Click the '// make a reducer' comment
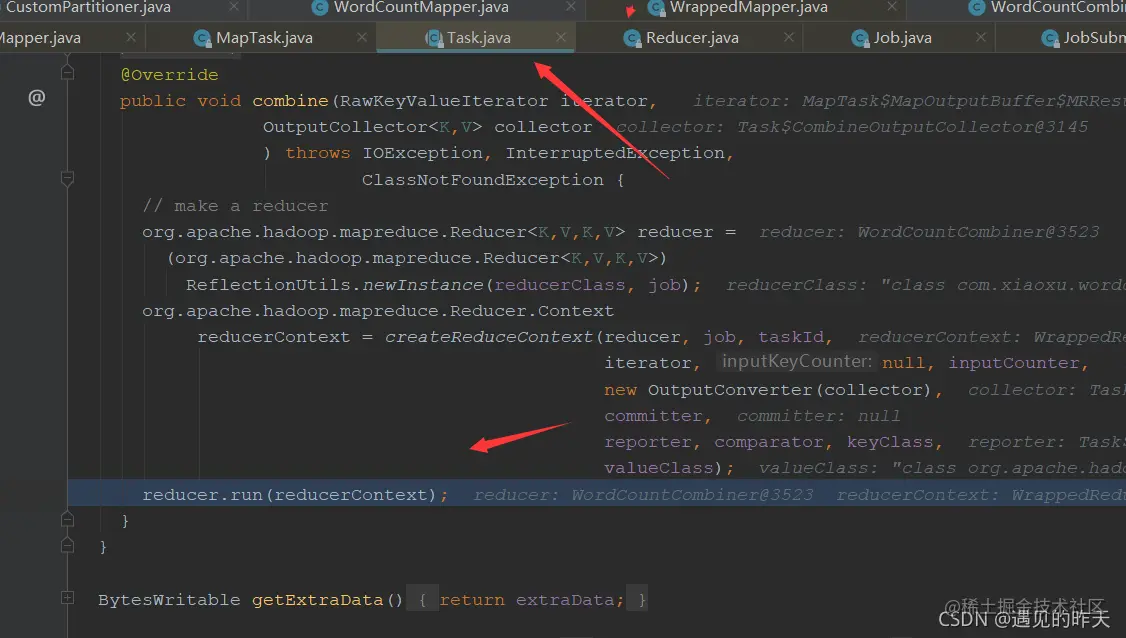The height and width of the screenshot is (638, 1126). [235, 206]
